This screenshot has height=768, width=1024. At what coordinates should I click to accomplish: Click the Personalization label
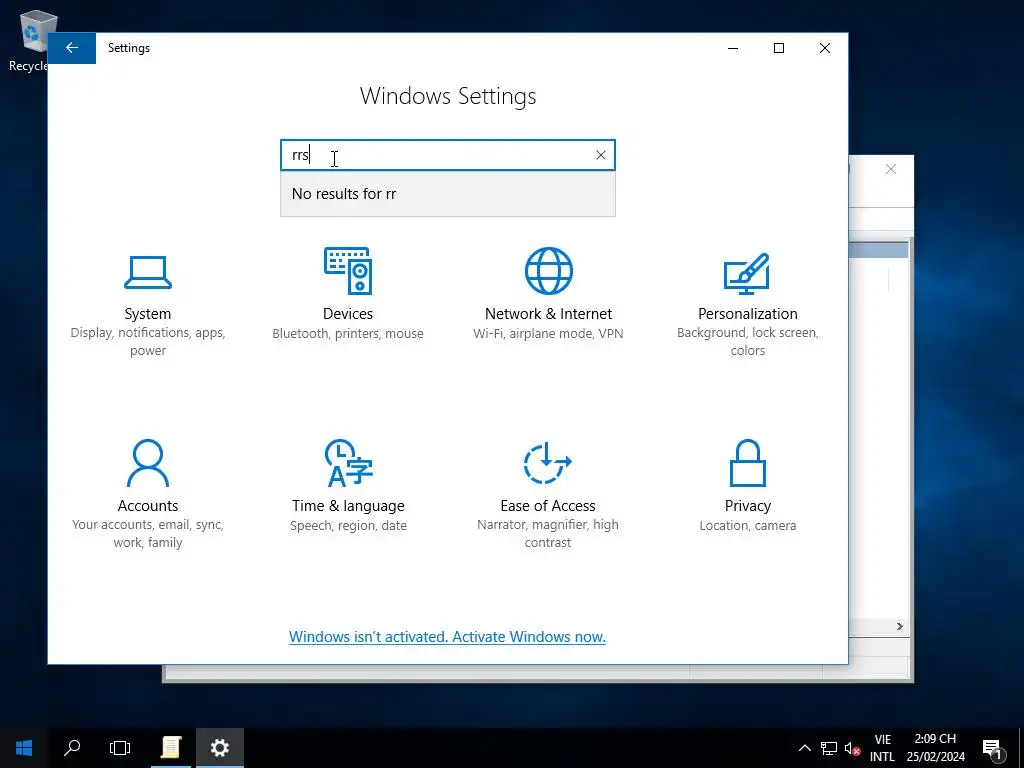748,313
